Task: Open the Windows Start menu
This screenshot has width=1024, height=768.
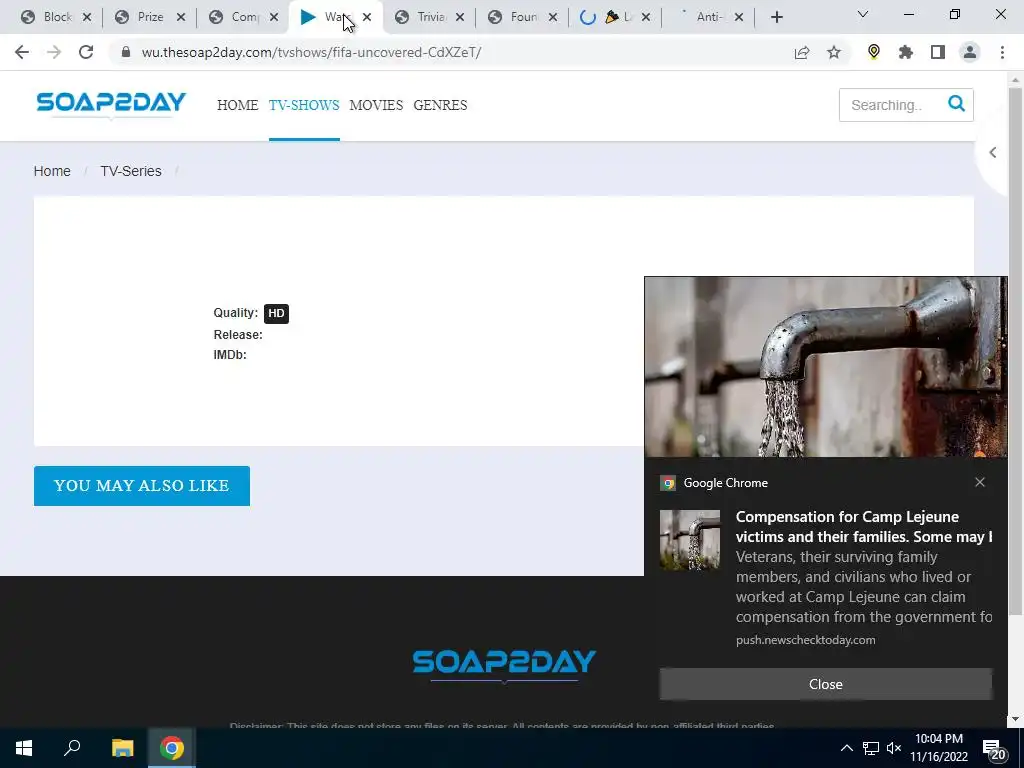Action: 24,748
